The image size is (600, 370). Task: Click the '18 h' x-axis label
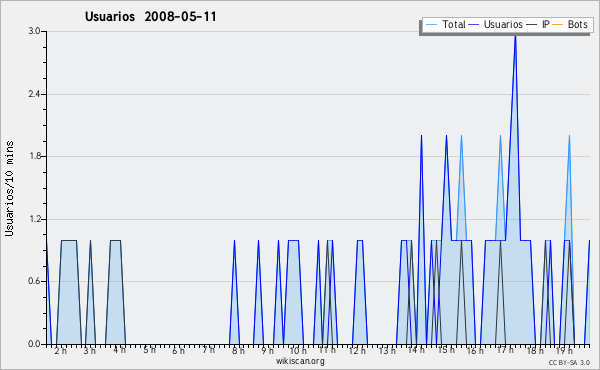535,350
